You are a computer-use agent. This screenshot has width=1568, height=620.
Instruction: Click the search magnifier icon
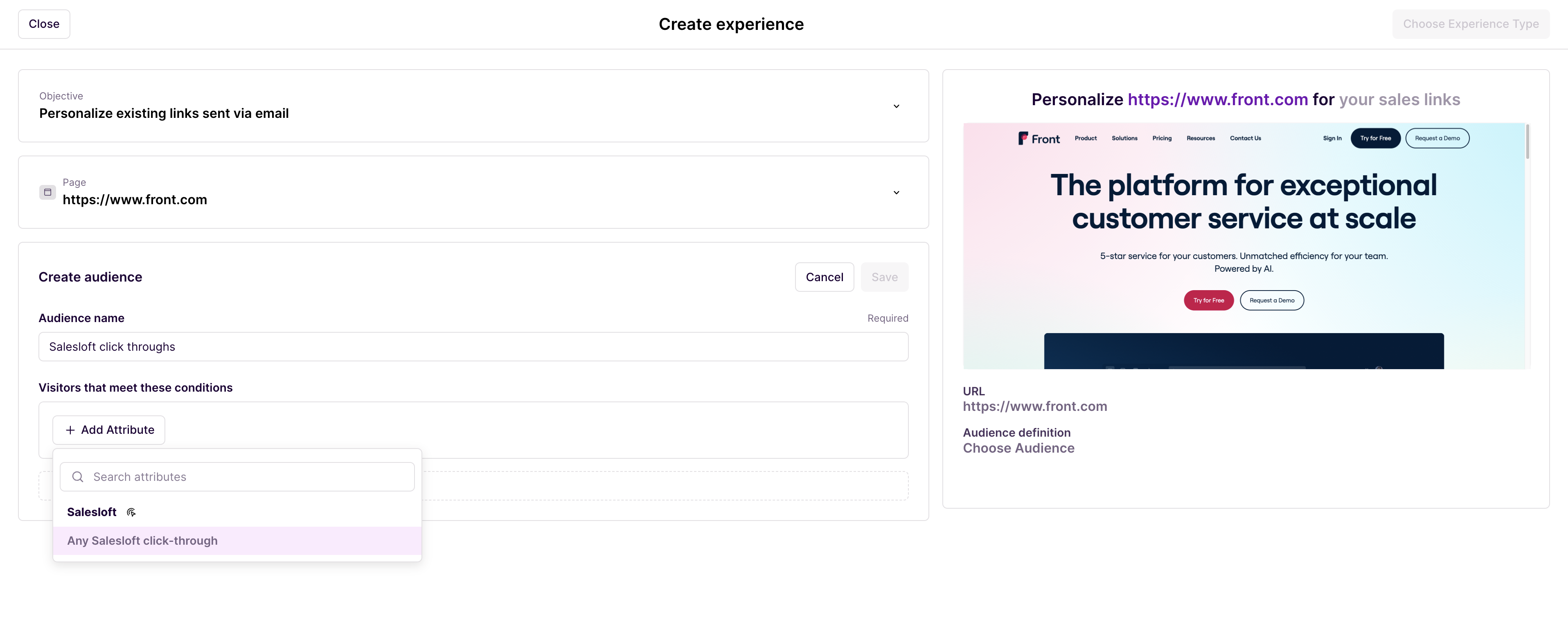click(x=78, y=477)
